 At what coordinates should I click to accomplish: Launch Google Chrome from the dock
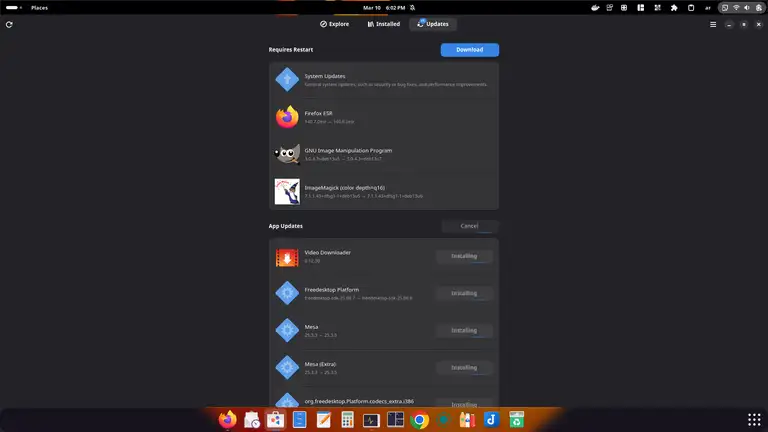pyautogui.click(x=420, y=421)
